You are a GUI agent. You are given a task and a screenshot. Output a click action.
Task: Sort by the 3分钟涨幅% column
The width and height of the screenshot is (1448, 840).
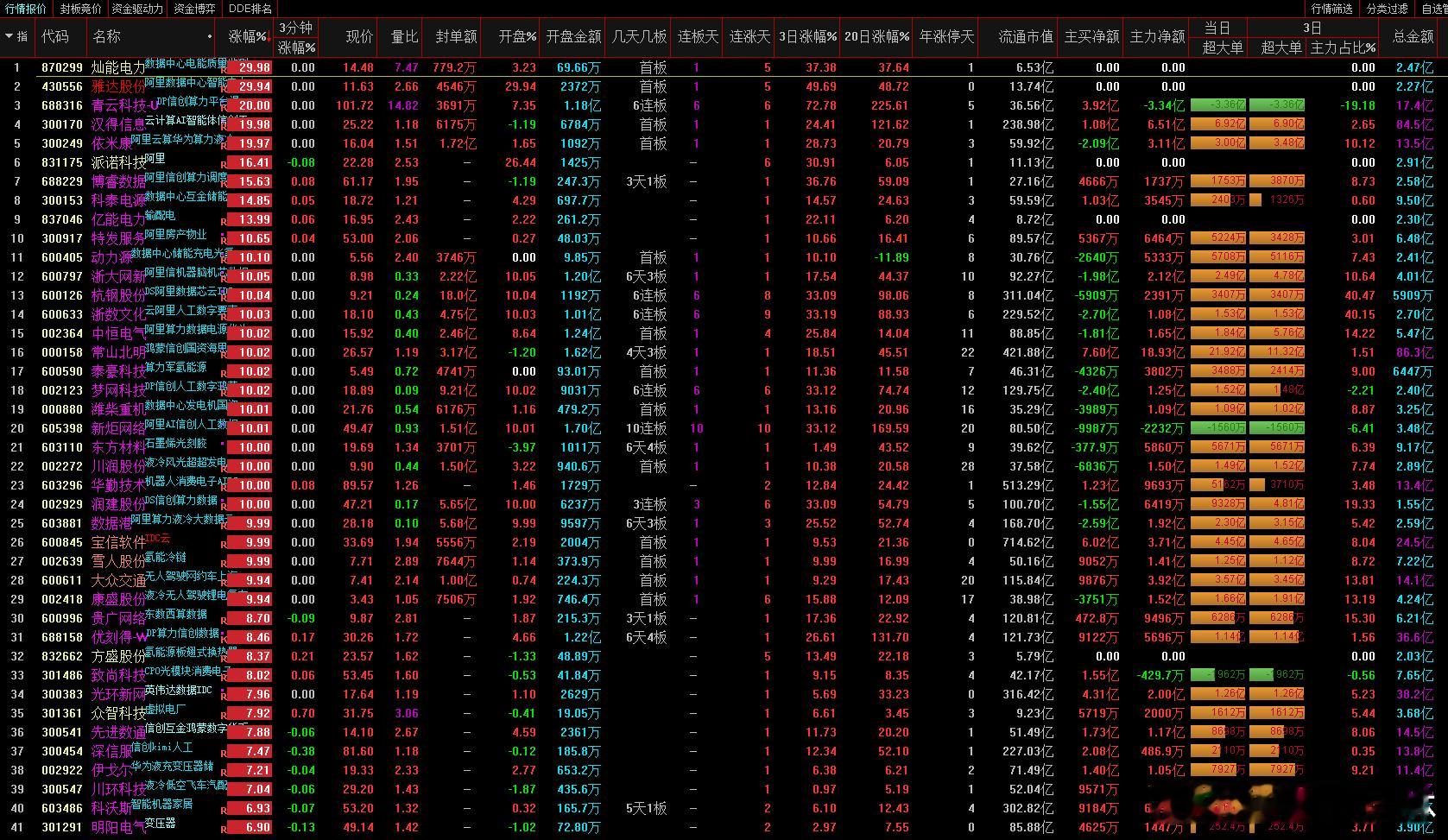pos(296,37)
